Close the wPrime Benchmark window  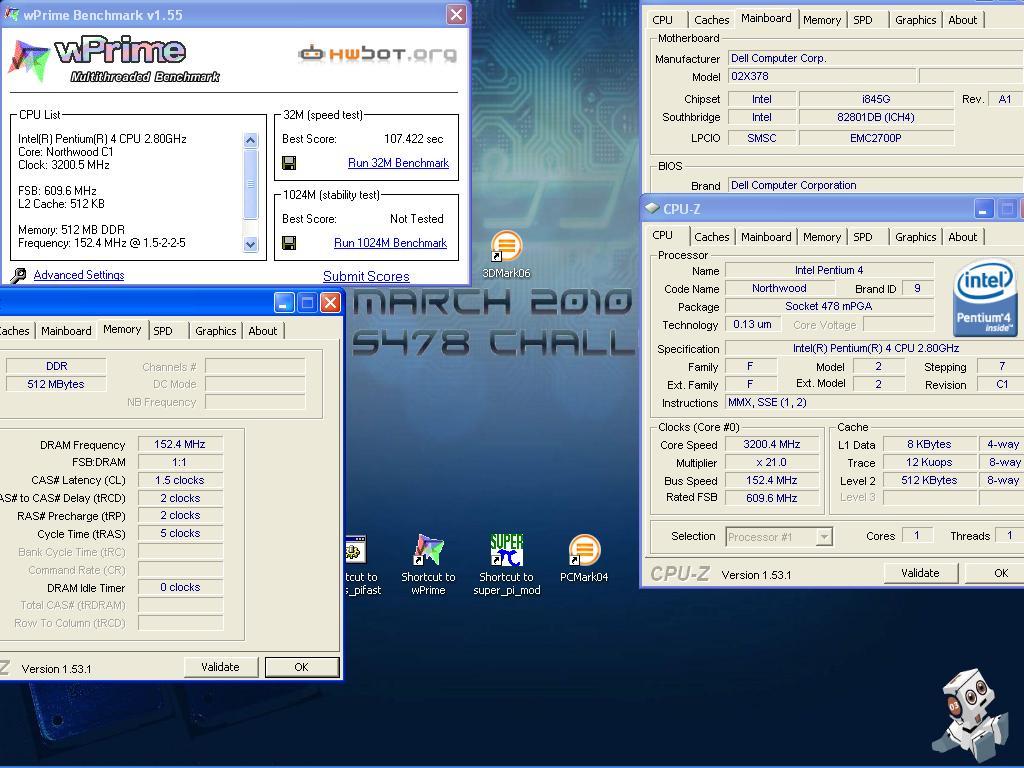point(456,14)
